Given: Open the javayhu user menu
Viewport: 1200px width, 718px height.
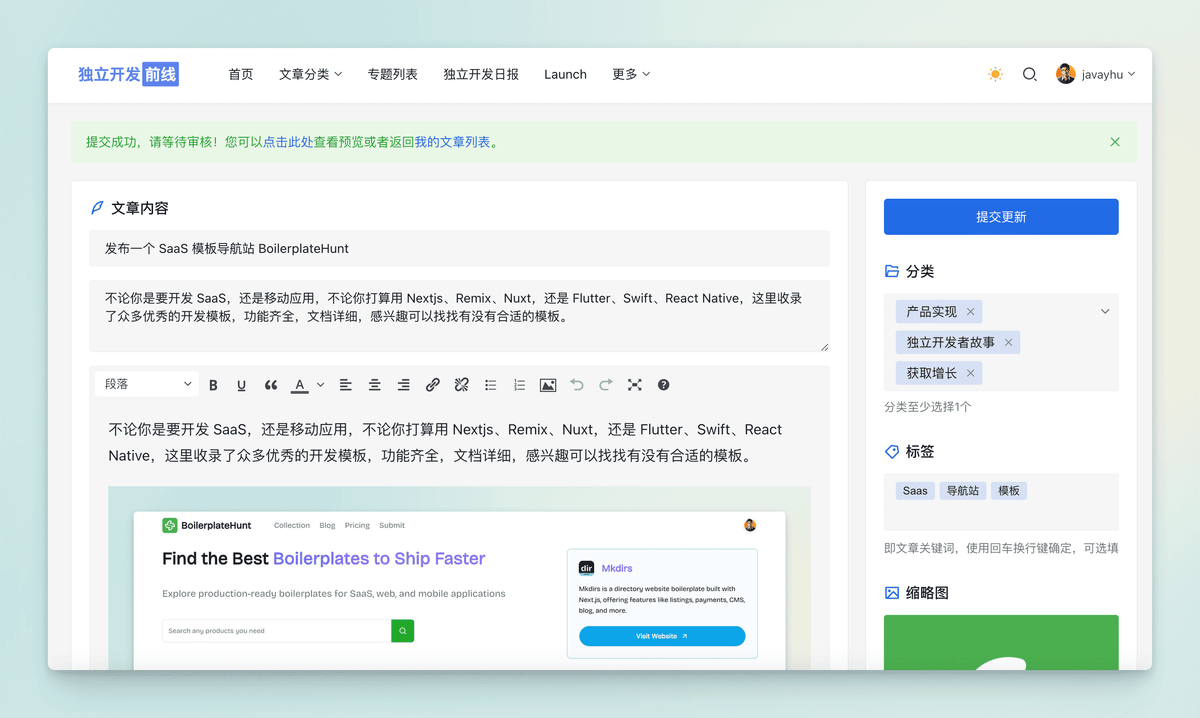Looking at the screenshot, I should coord(1096,74).
